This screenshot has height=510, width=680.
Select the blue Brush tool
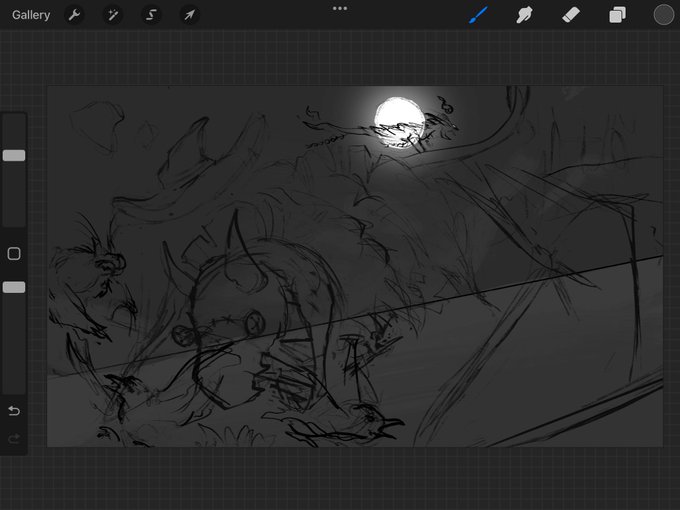coord(478,15)
